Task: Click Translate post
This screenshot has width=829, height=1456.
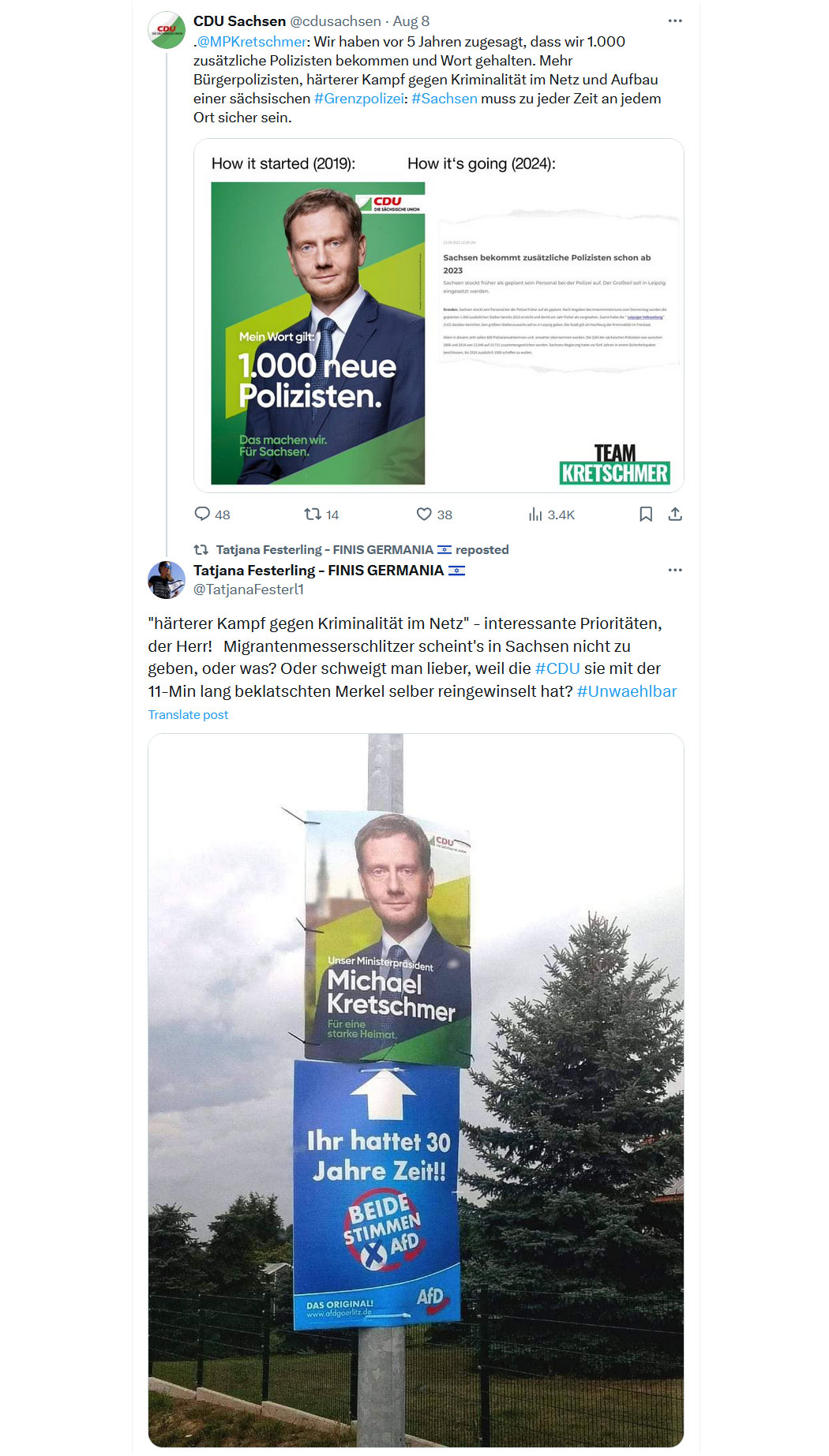Action: [x=188, y=714]
